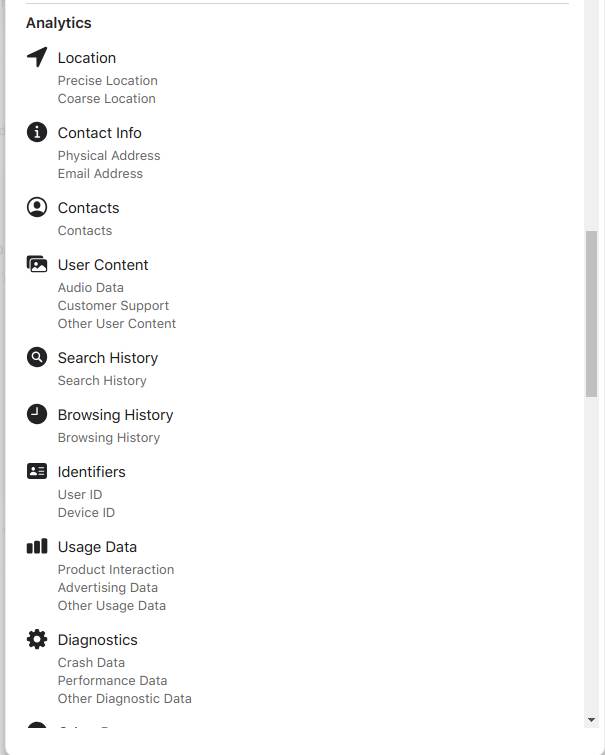Viewport: 605px width, 755px height.
Task: Click the scrollbar down arrow
Action: (x=591, y=720)
